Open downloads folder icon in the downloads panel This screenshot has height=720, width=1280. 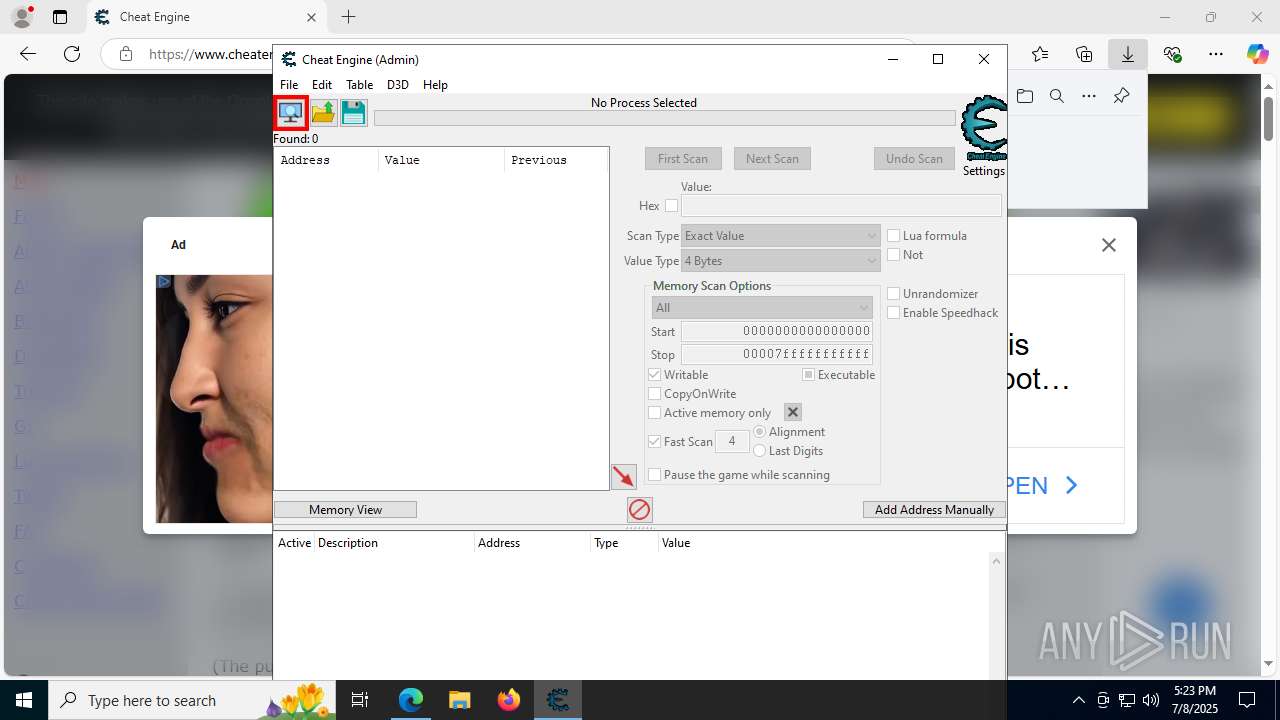pyautogui.click(x=1025, y=96)
